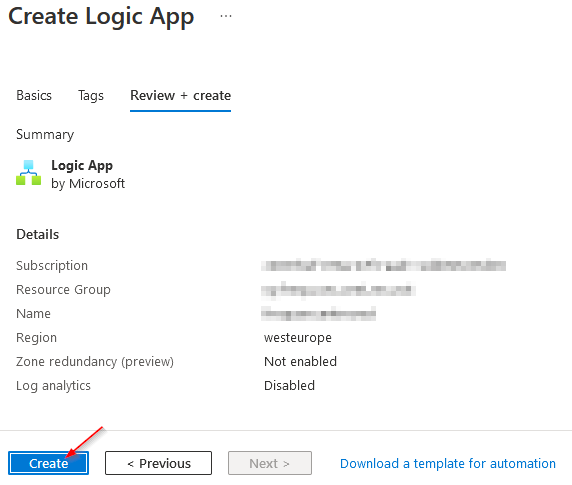Open Download a template for automation link

coord(448,463)
